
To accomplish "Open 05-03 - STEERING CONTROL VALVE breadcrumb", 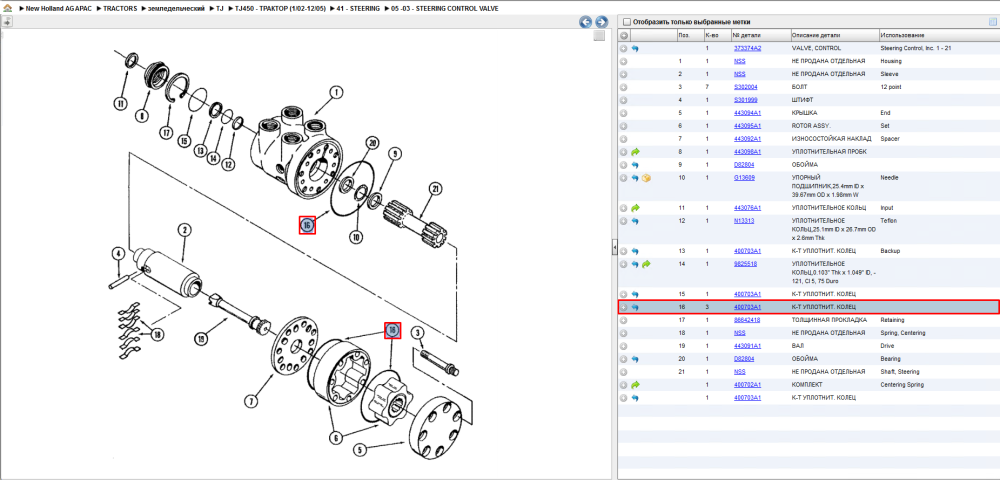I will (x=445, y=9).
